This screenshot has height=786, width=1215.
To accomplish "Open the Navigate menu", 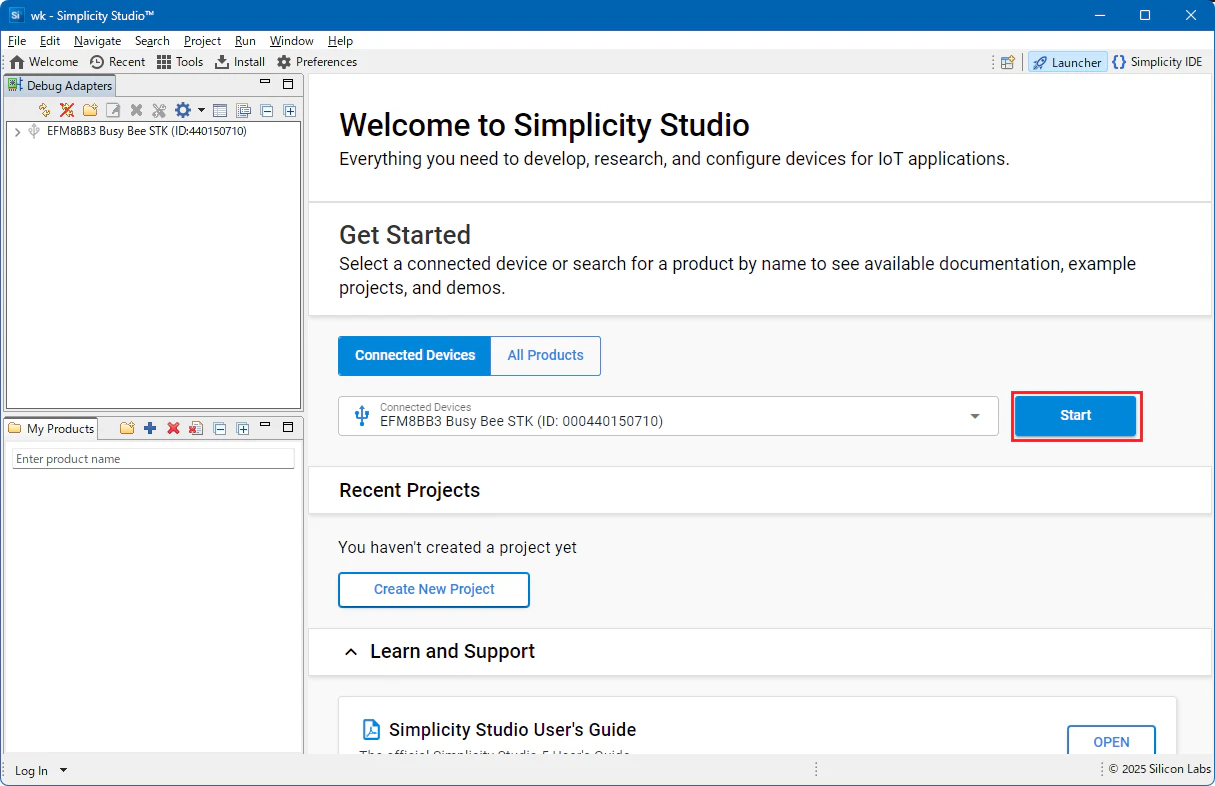I will coord(97,41).
